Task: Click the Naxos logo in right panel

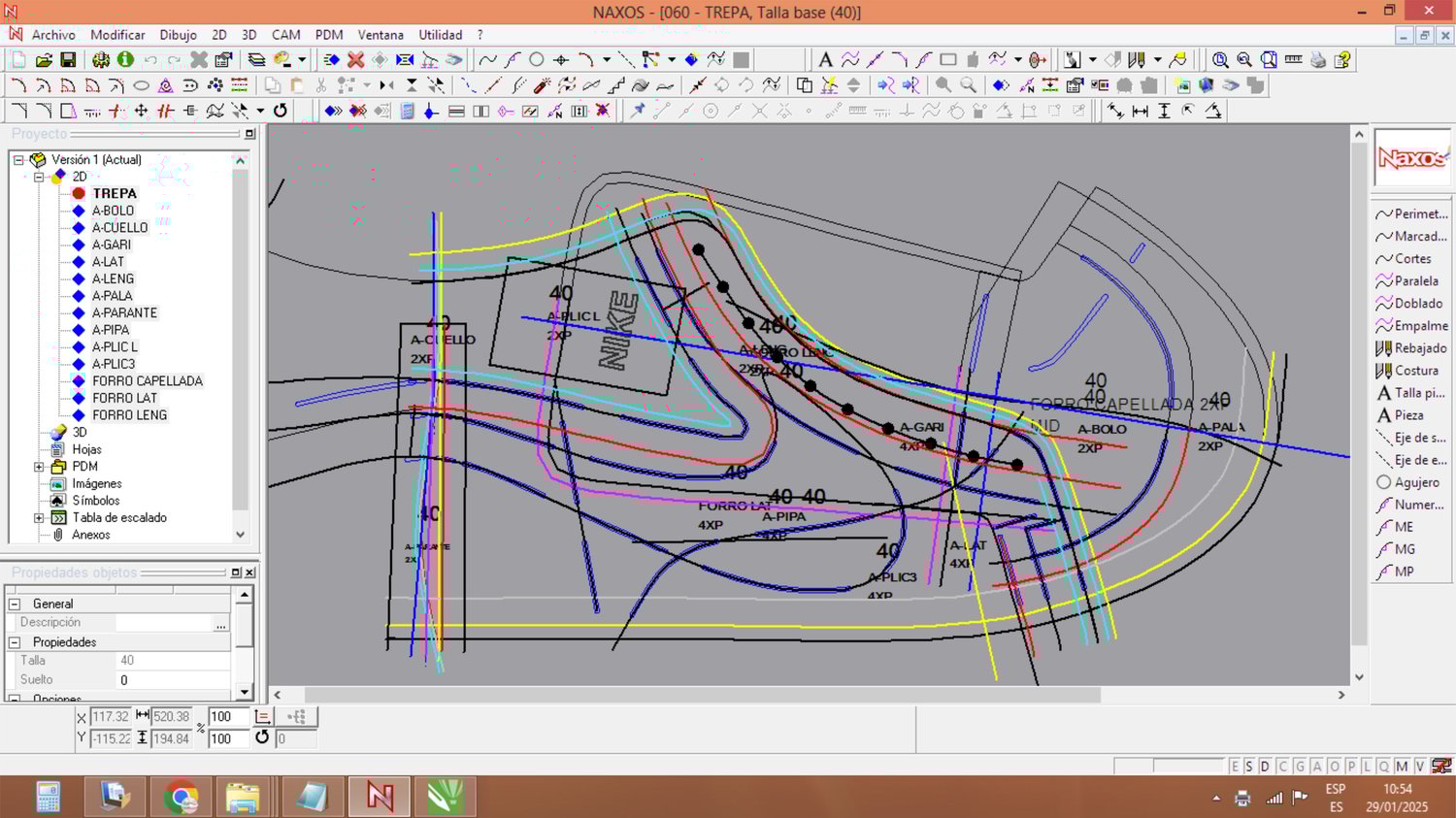Action: (x=1411, y=157)
